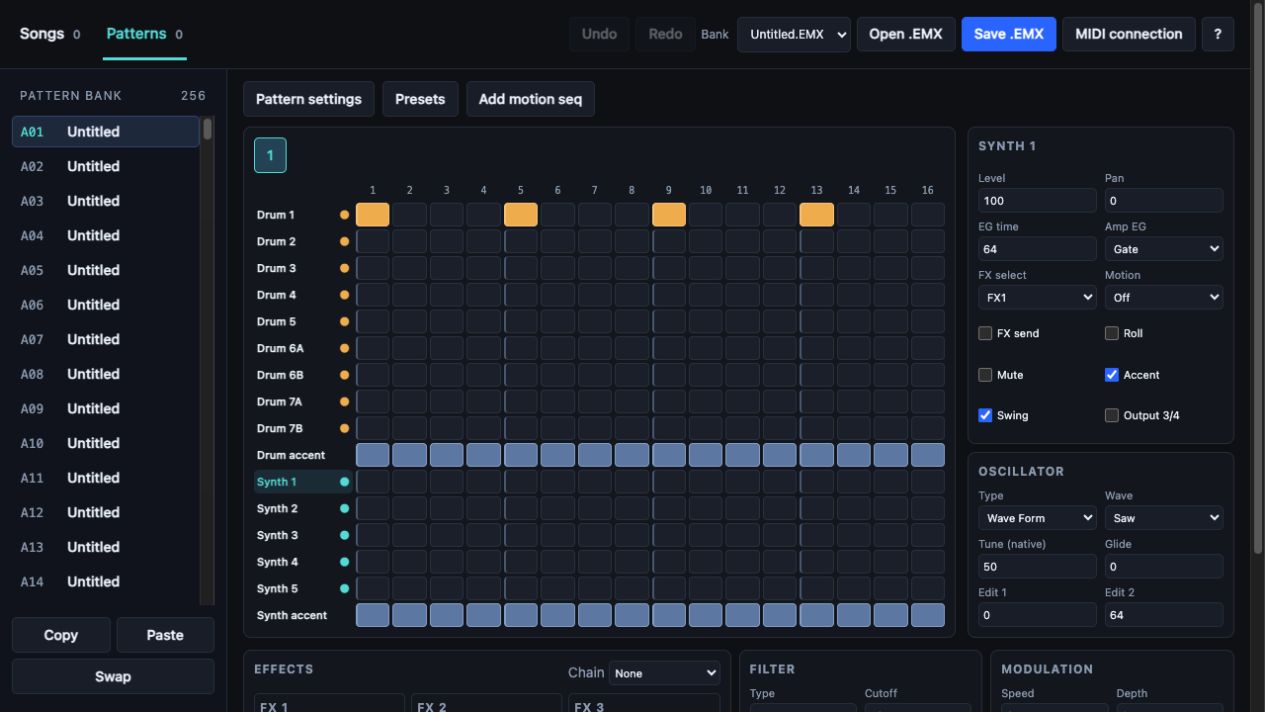Click the Open .EMX button
1265x712 pixels.
pyautogui.click(x=905, y=34)
